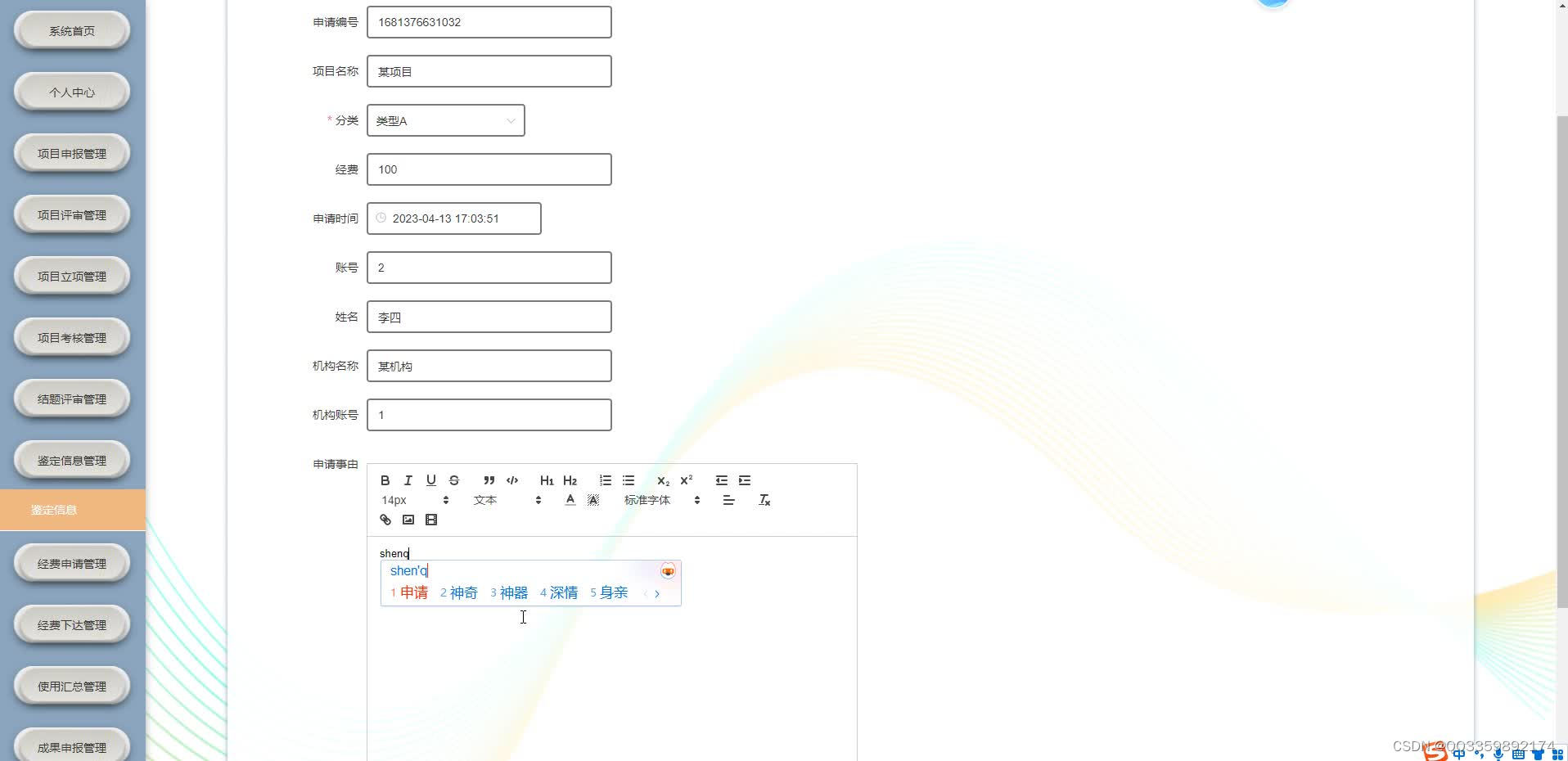Expand 使用汇总管理 menu
Viewport: 1568px width, 761px height.
click(x=72, y=687)
